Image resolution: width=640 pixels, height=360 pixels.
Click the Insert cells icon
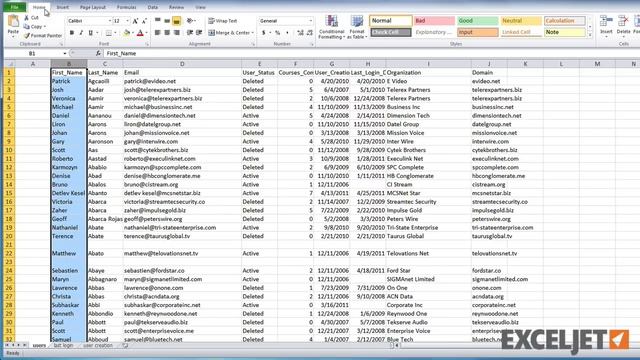(606, 21)
